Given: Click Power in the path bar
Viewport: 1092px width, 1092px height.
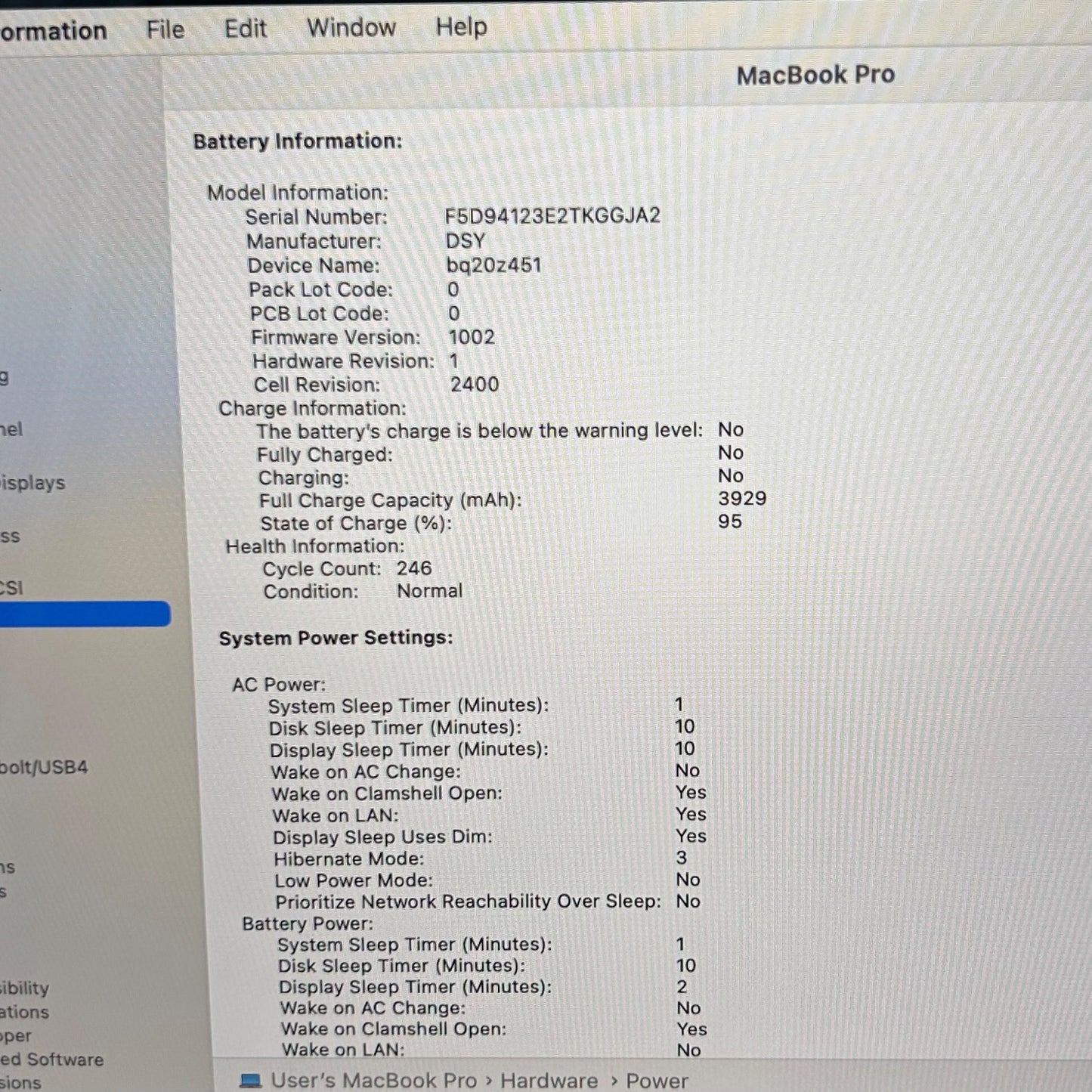Looking at the screenshot, I should click(x=656, y=1081).
